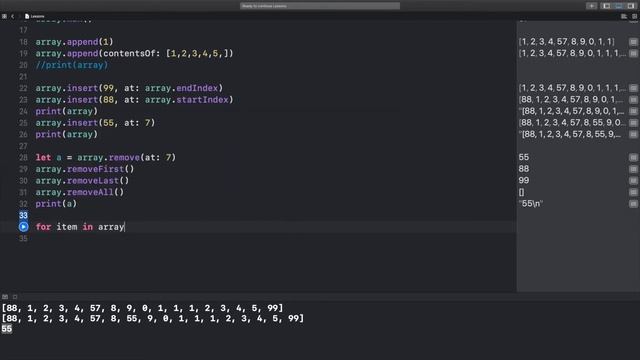The image size is (640, 360).
Task: Show quick look for result 88
Action: 633,169
